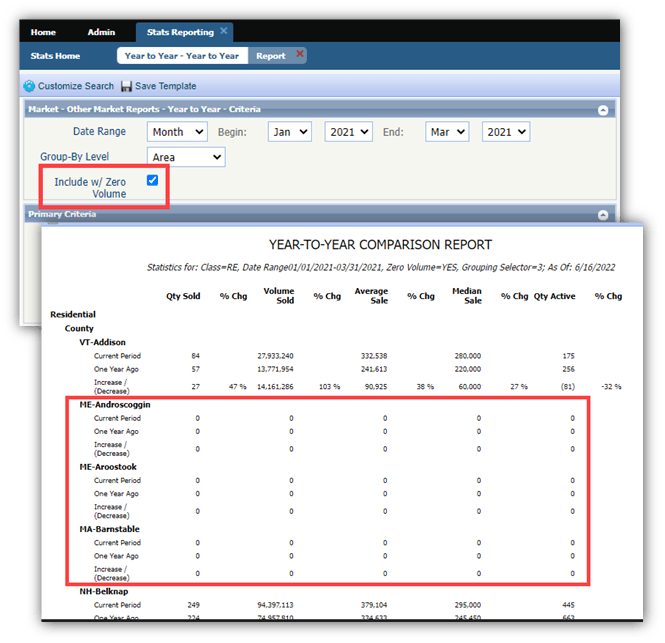
Task: Click the 47 % Qty Sold change
Action: (238, 386)
